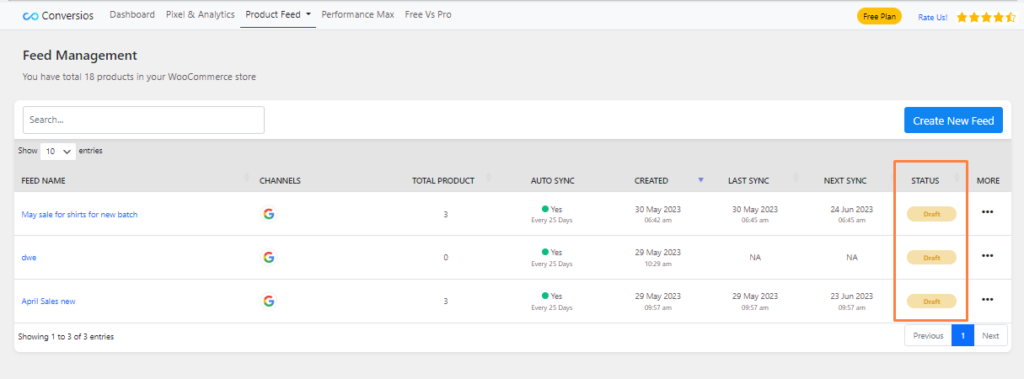
Task: Click Google channel icon for April Sales new
Action: click(x=268, y=301)
